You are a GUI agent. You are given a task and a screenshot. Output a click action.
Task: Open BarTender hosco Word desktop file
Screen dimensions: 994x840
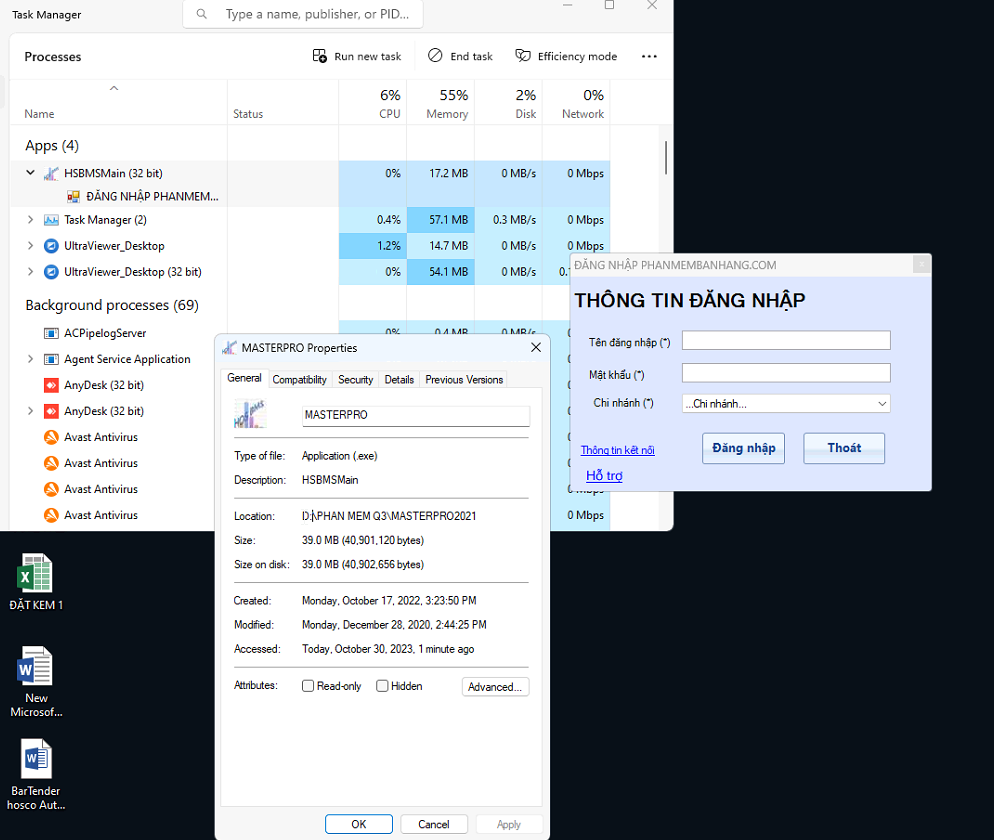[x=36, y=761]
